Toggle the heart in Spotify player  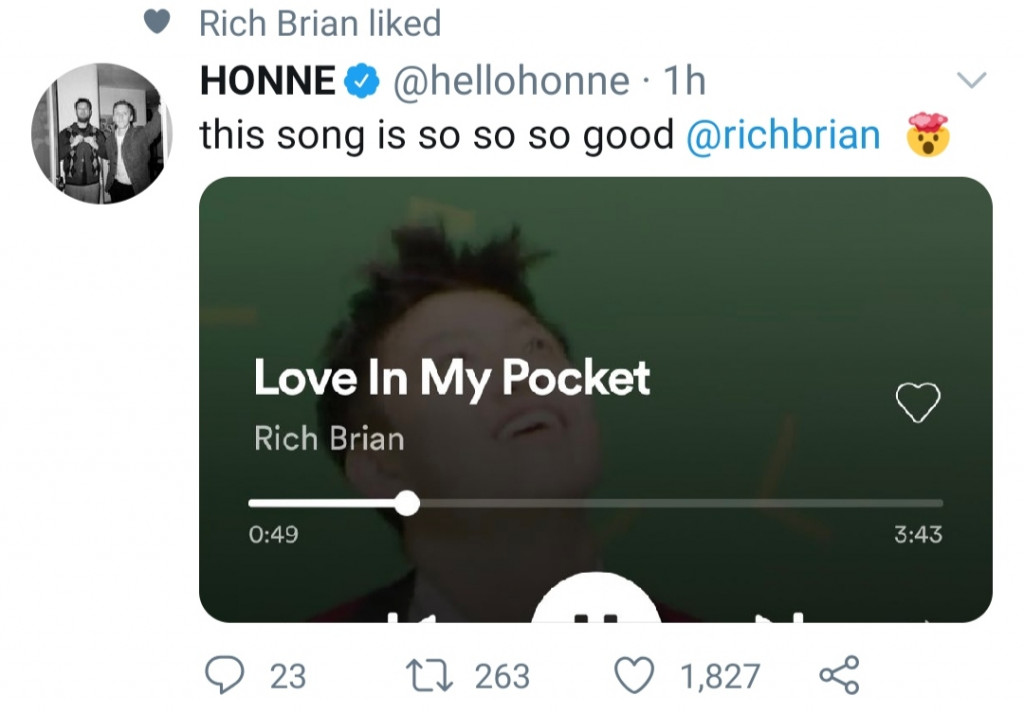(x=917, y=403)
